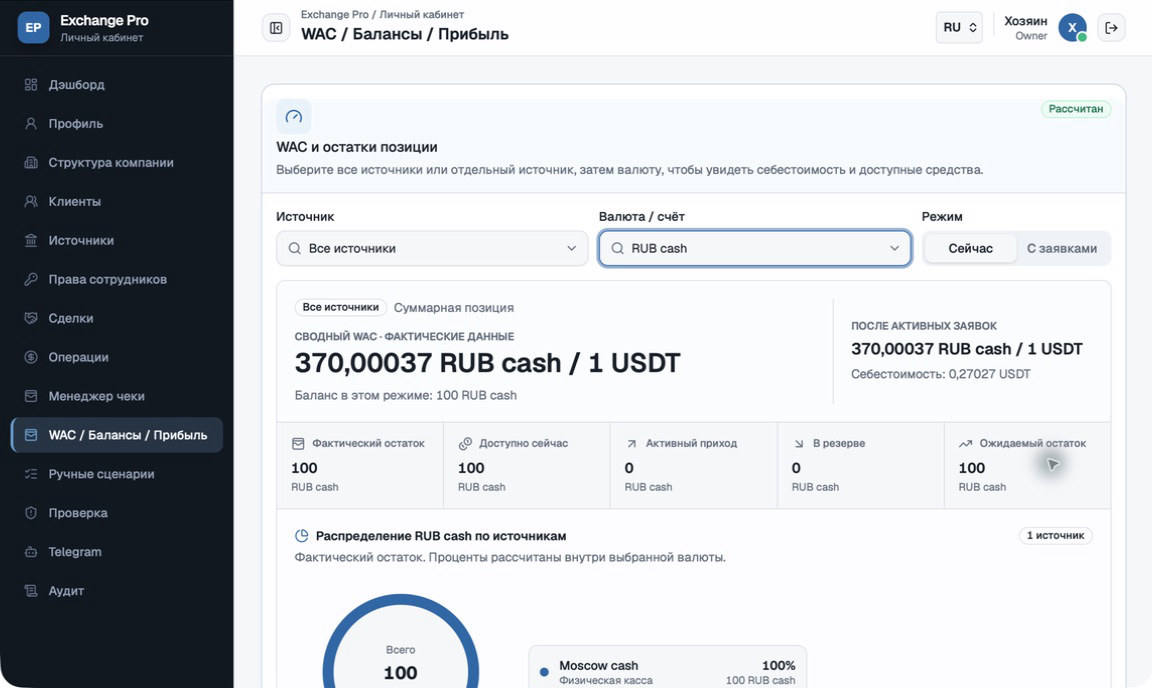Click the Дэшборд grid icon
Image resolution: width=1152 pixels, height=688 pixels.
coord(31,85)
